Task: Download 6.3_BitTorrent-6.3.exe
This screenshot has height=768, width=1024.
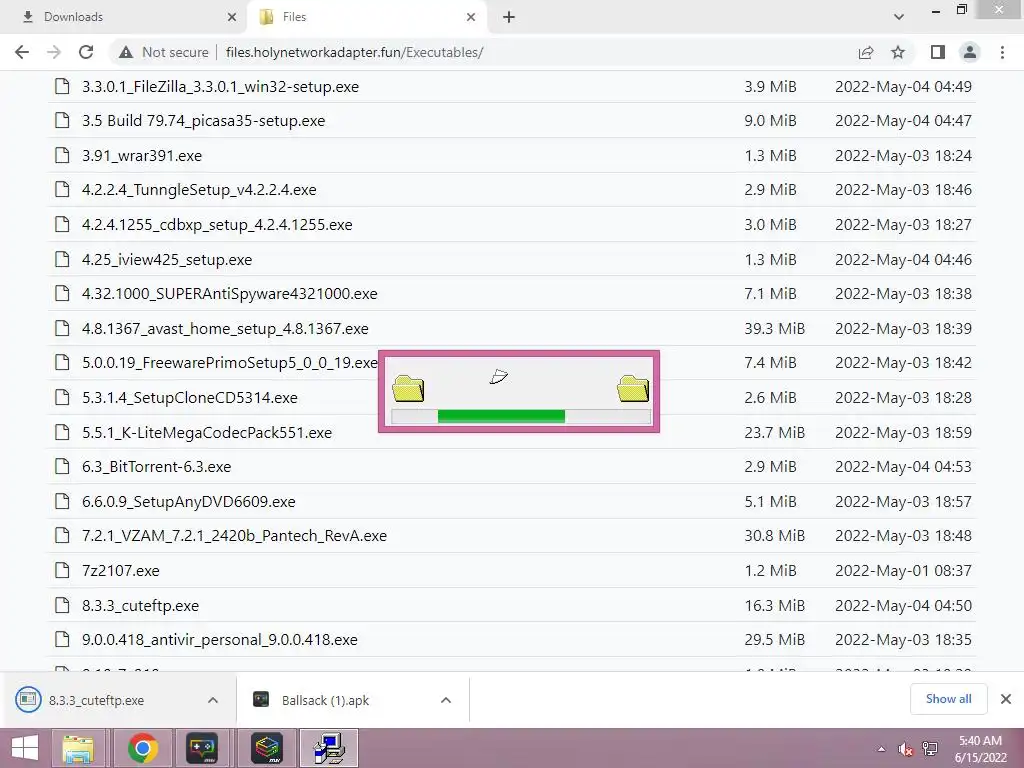Action: point(156,467)
